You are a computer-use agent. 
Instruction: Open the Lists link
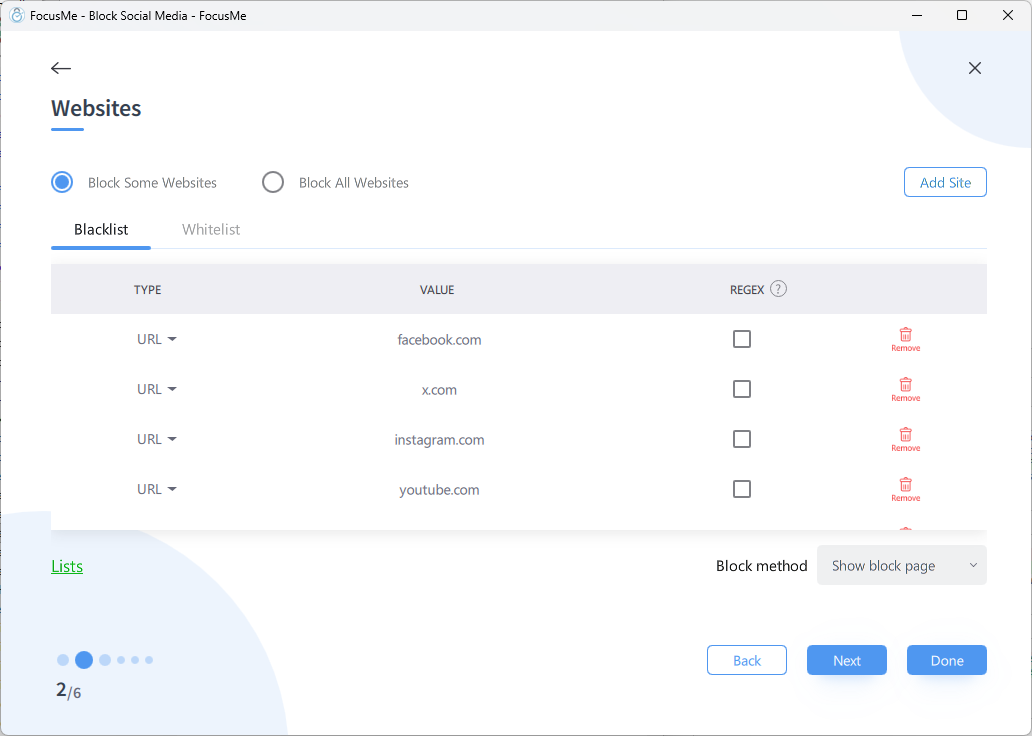(67, 566)
